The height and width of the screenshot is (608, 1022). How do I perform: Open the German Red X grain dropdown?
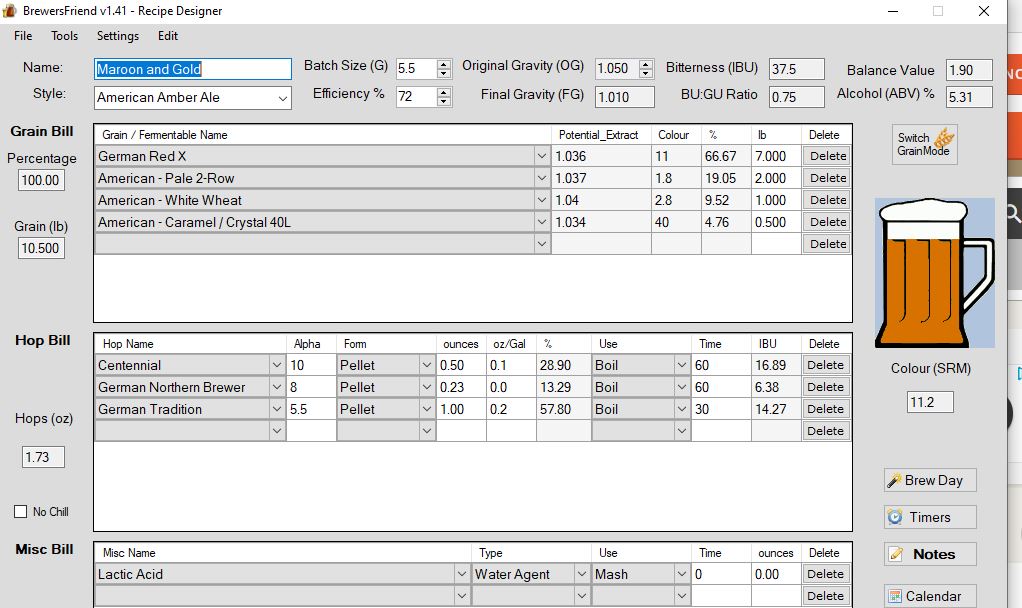tap(542, 156)
